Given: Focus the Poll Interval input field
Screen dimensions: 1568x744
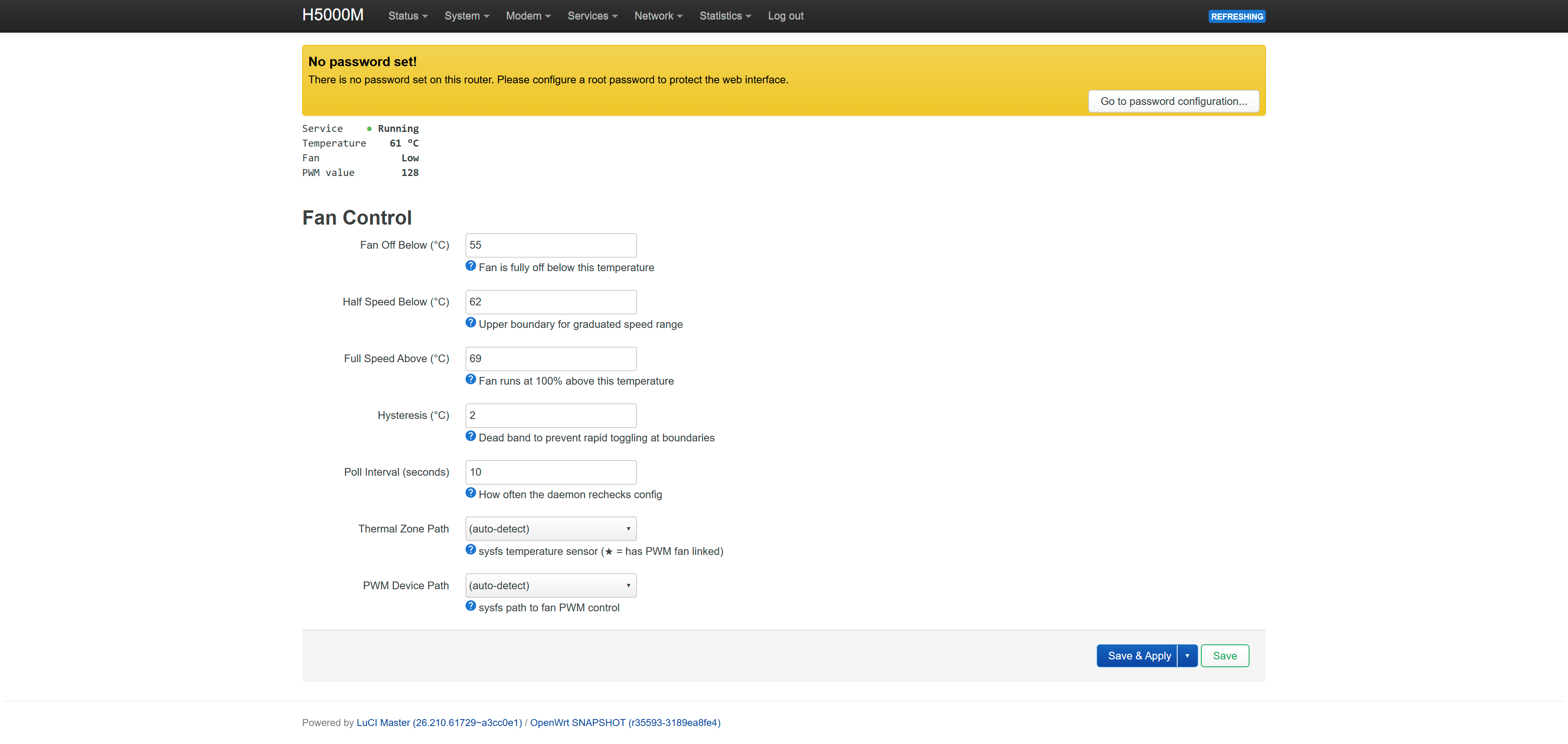Looking at the screenshot, I should point(551,472).
